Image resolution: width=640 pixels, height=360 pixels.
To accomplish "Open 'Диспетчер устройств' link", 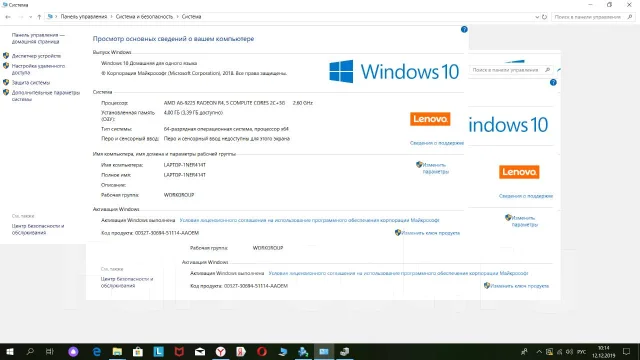I will click(36, 56).
